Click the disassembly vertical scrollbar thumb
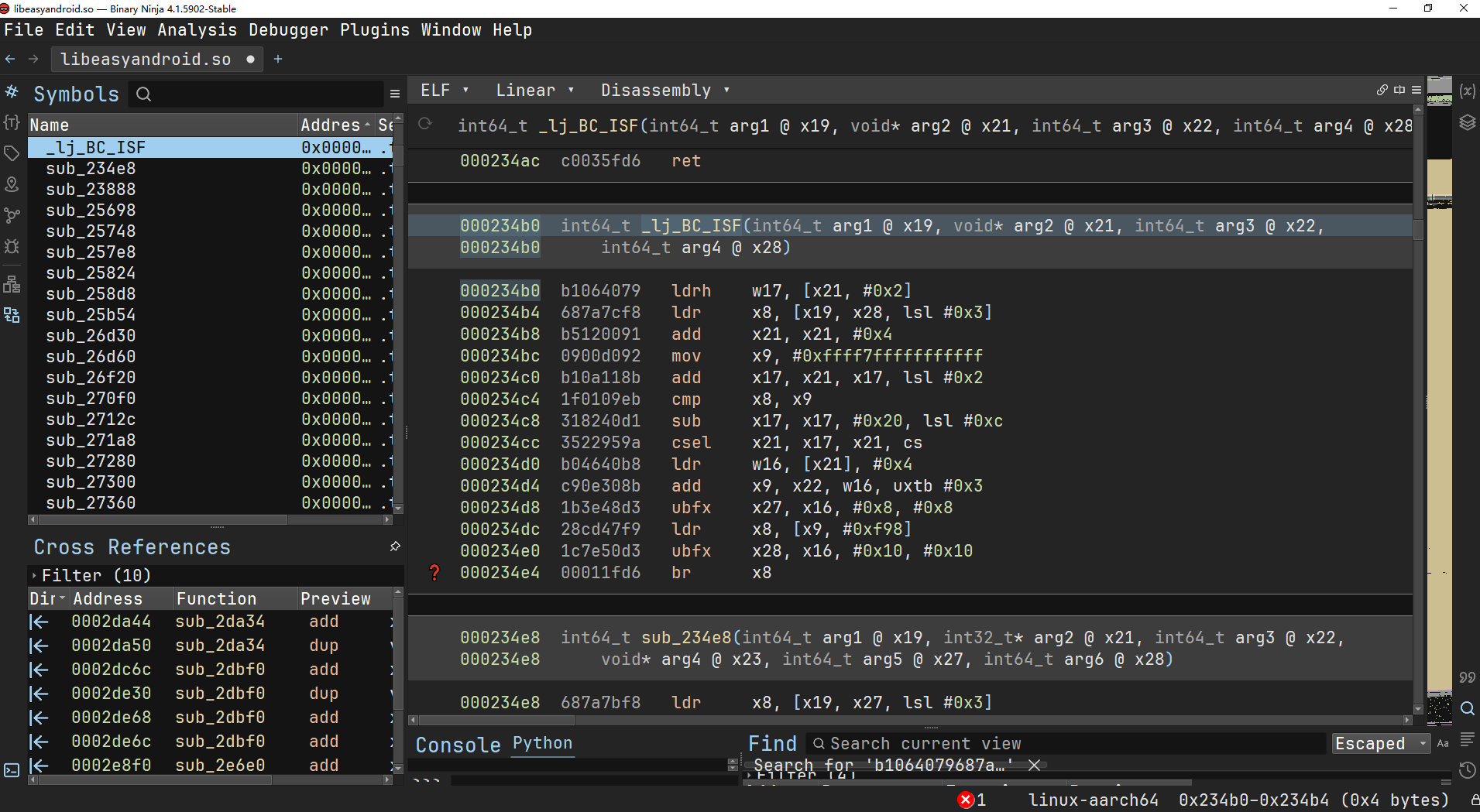 [1418, 229]
